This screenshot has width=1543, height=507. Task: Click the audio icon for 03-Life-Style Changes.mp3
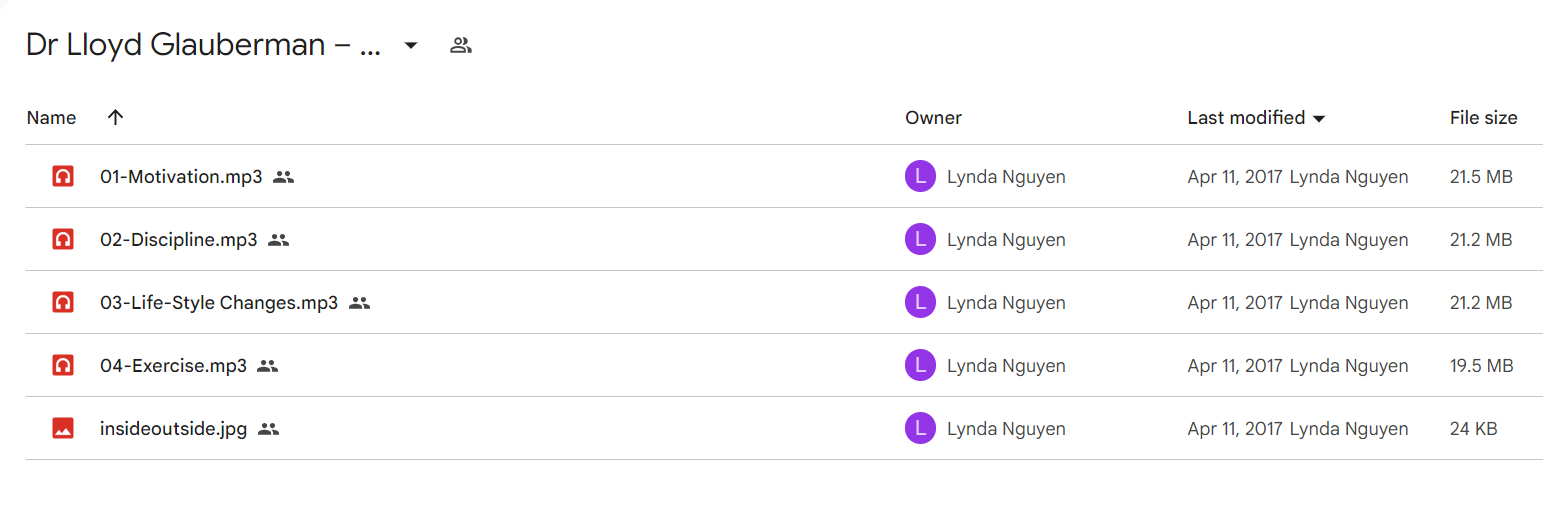point(63,303)
